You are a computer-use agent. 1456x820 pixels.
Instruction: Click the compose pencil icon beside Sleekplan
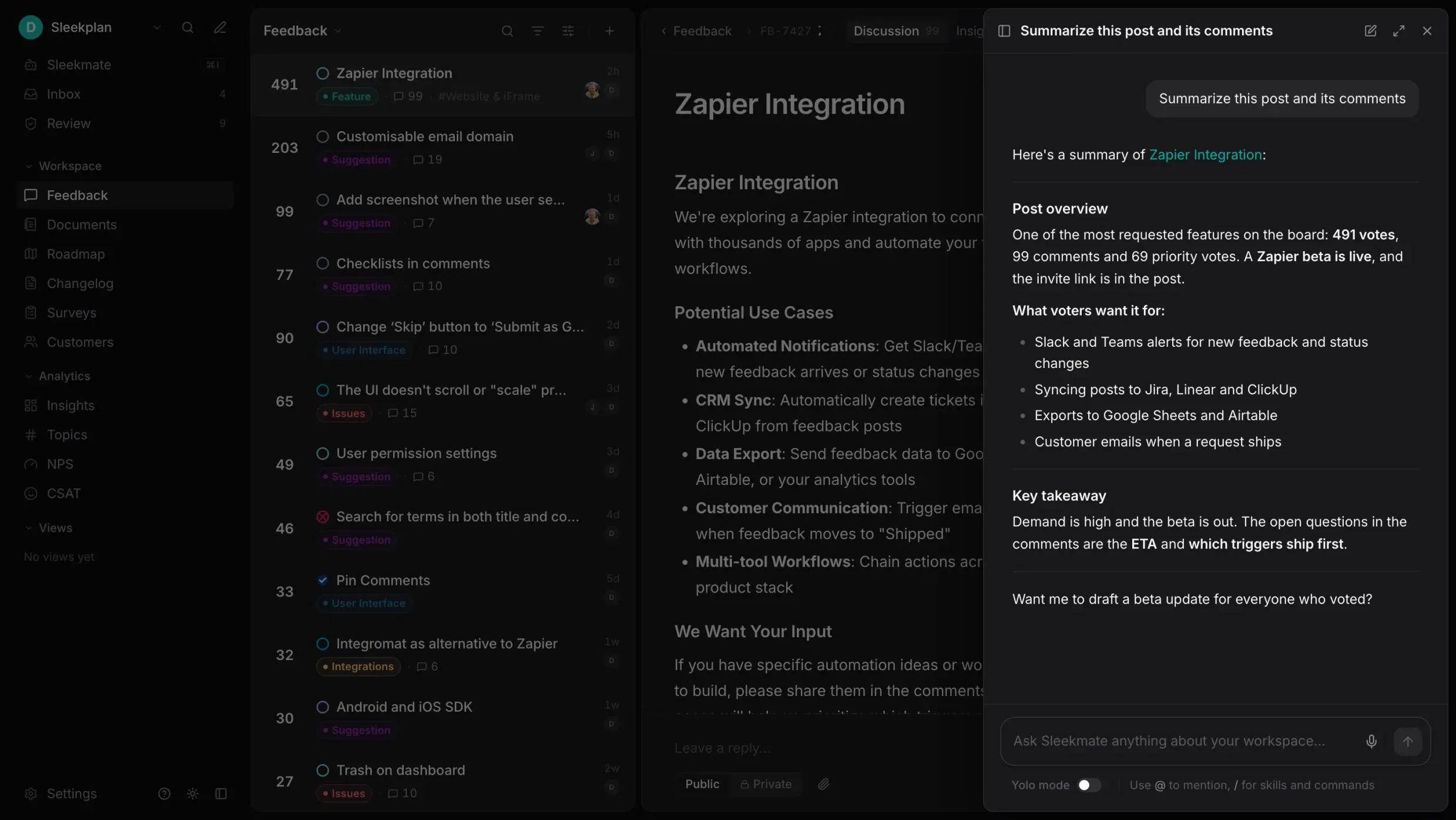tap(220, 28)
